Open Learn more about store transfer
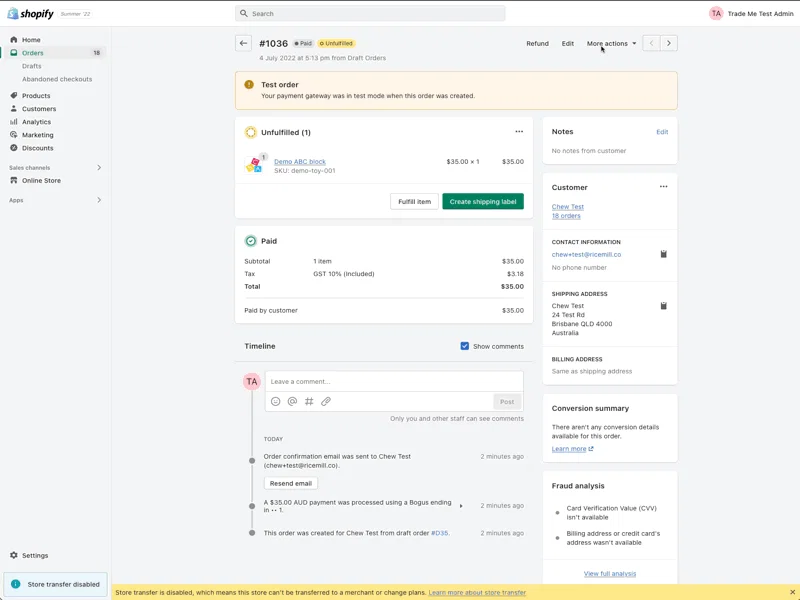 (x=477, y=593)
